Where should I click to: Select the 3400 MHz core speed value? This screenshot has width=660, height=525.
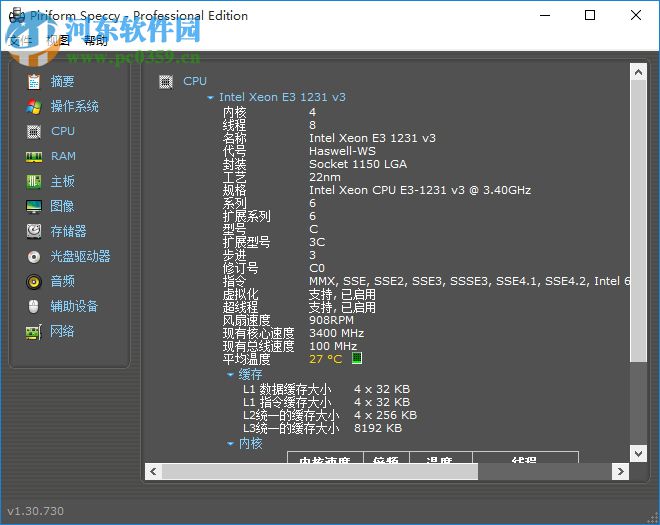[337, 333]
